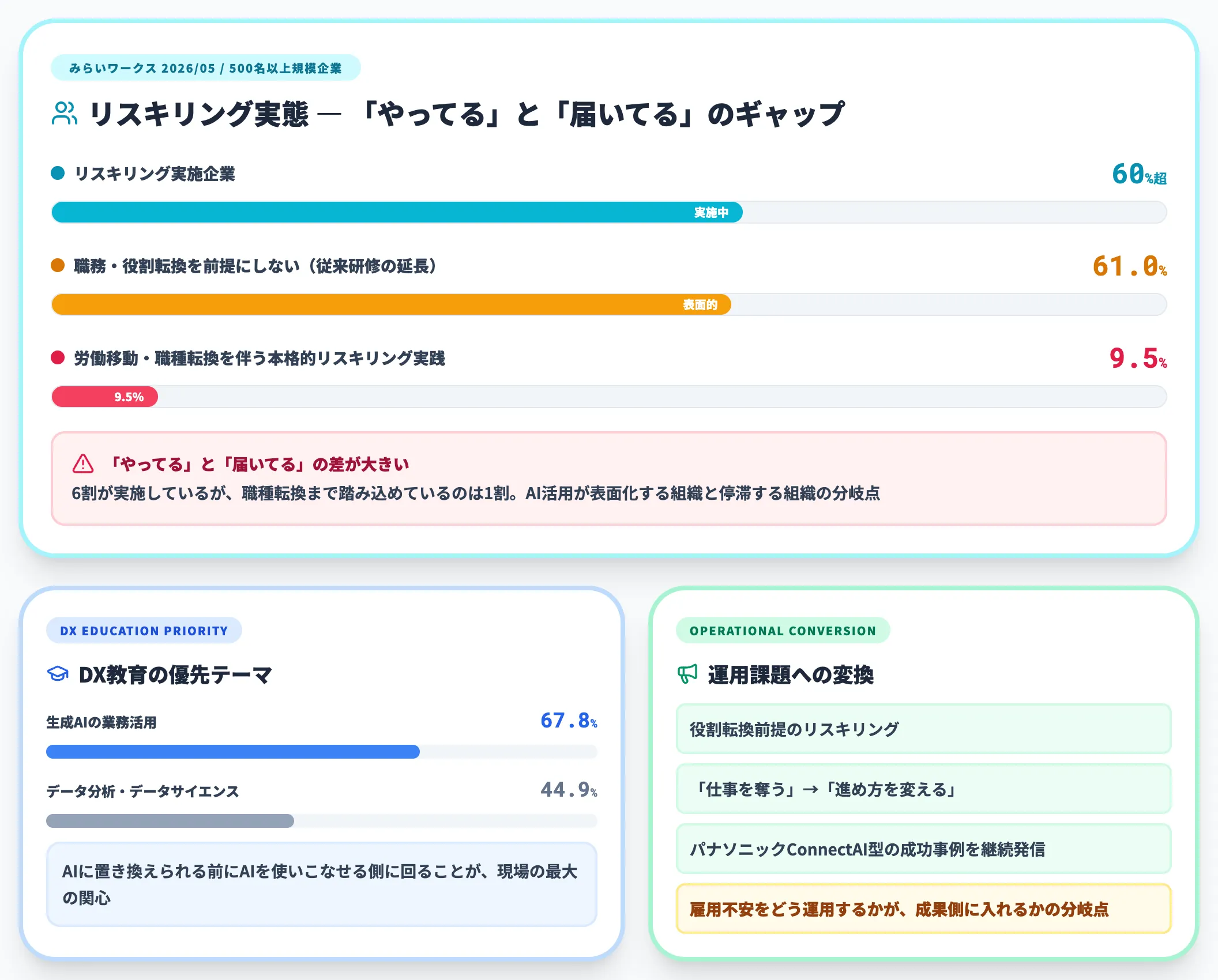This screenshot has height=980, width=1218.
Task: Select the パナソニックConnectAI型の成功事例 item
Action: pos(924,849)
